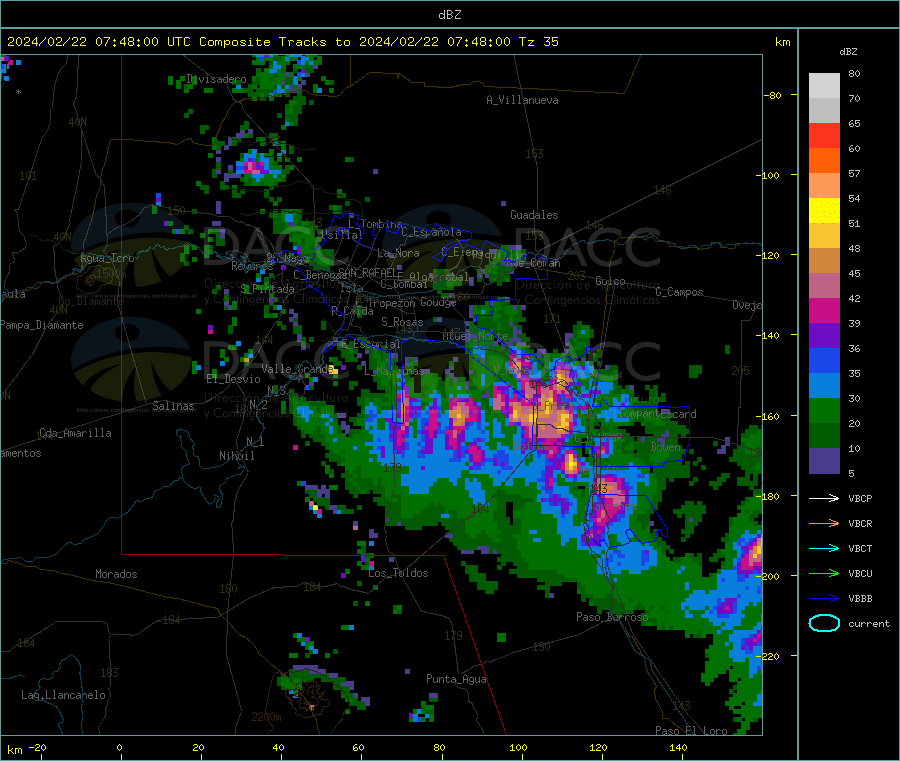The image size is (900, 761).
Task: Click the 'El_Desvio' map label
Action: [233, 379]
